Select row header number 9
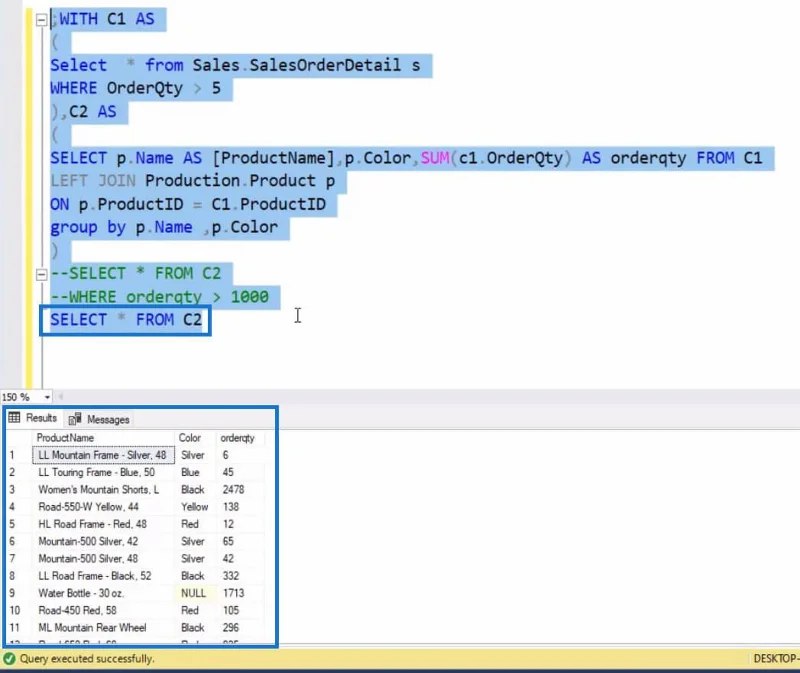This screenshot has width=800, height=673. coord(19,593)
